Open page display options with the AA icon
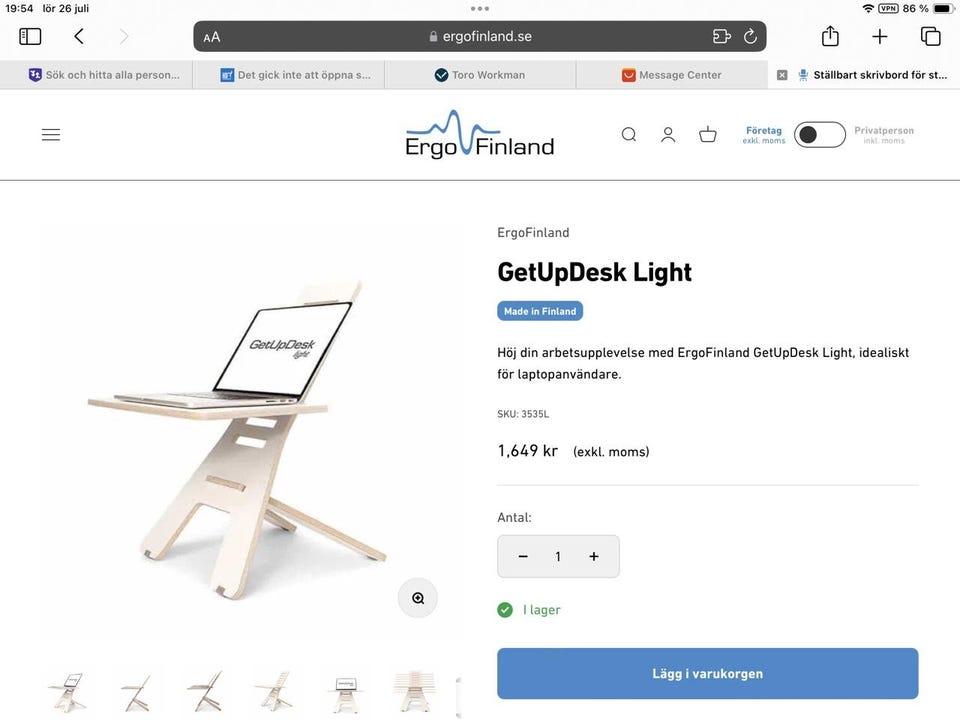 tap(211, 35)
